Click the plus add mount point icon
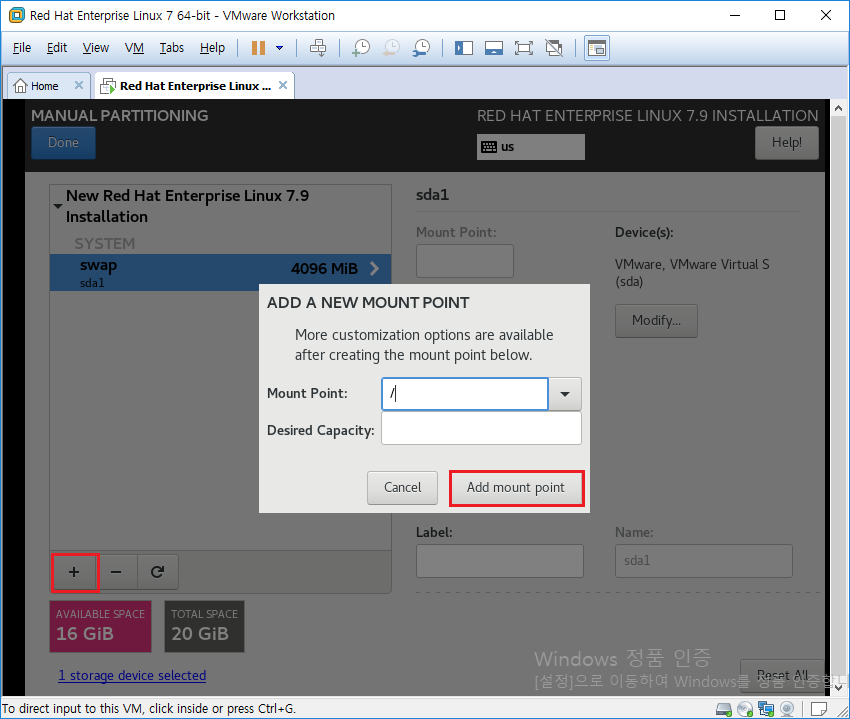Image resolution: width=850 pixels, height=719 pixels. [74, 572]
